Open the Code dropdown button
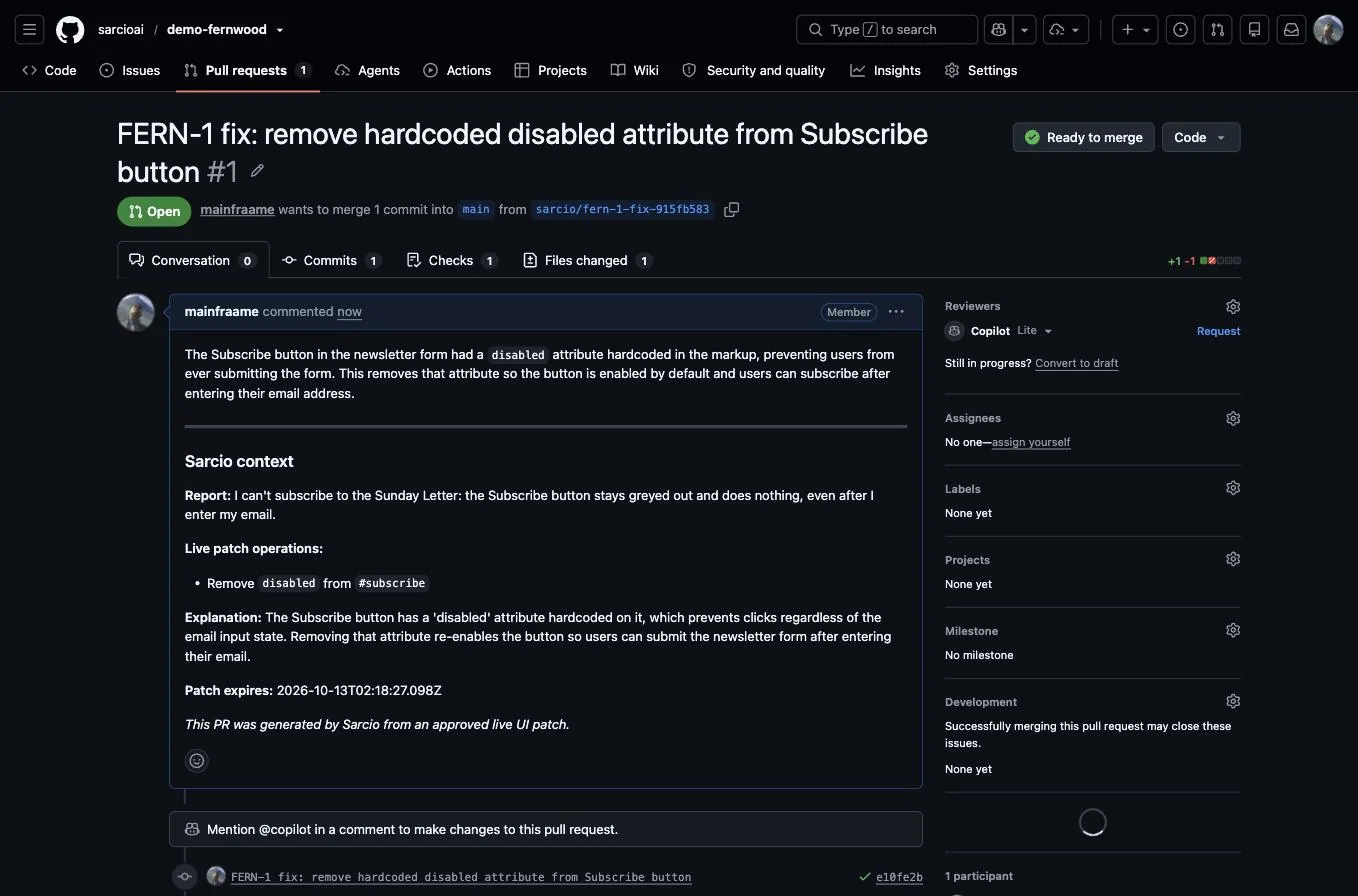This screenshot has height=896, width=1358. pos(1201,137)
